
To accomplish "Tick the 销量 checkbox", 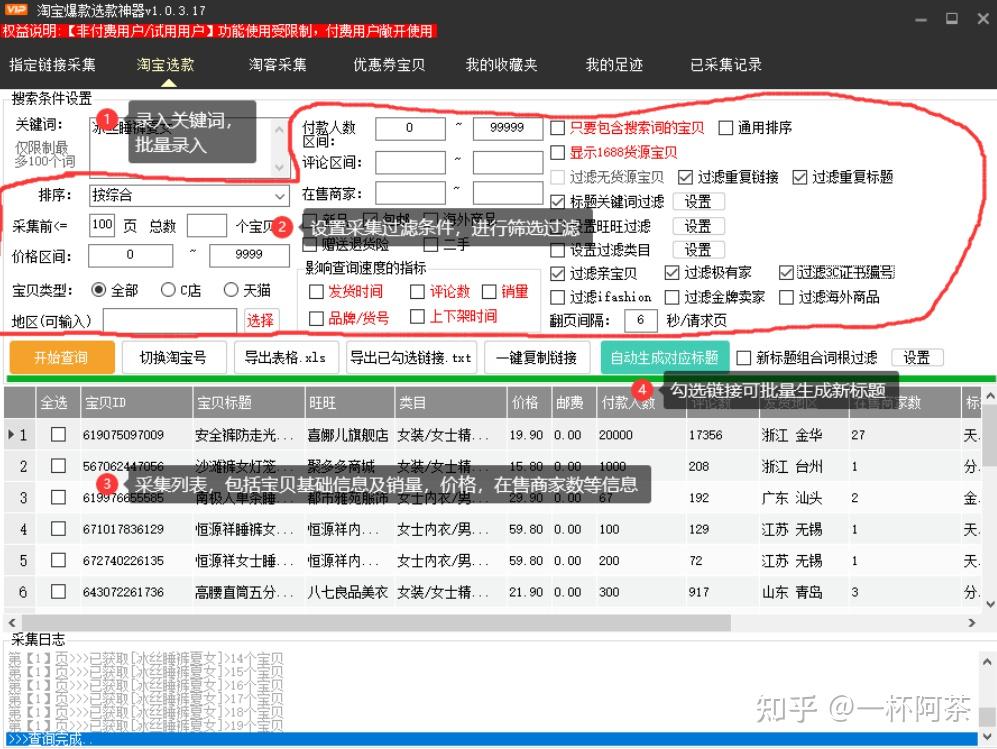I will click(x=489, y=292).
